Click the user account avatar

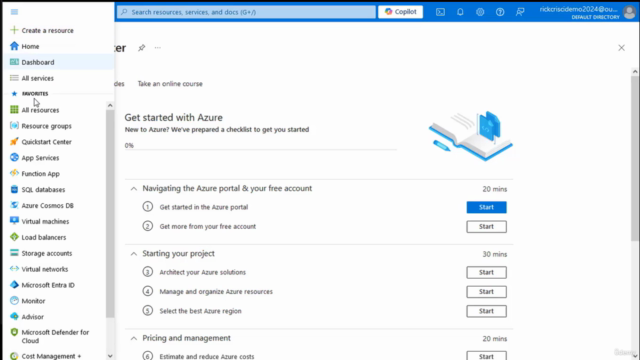629,12
